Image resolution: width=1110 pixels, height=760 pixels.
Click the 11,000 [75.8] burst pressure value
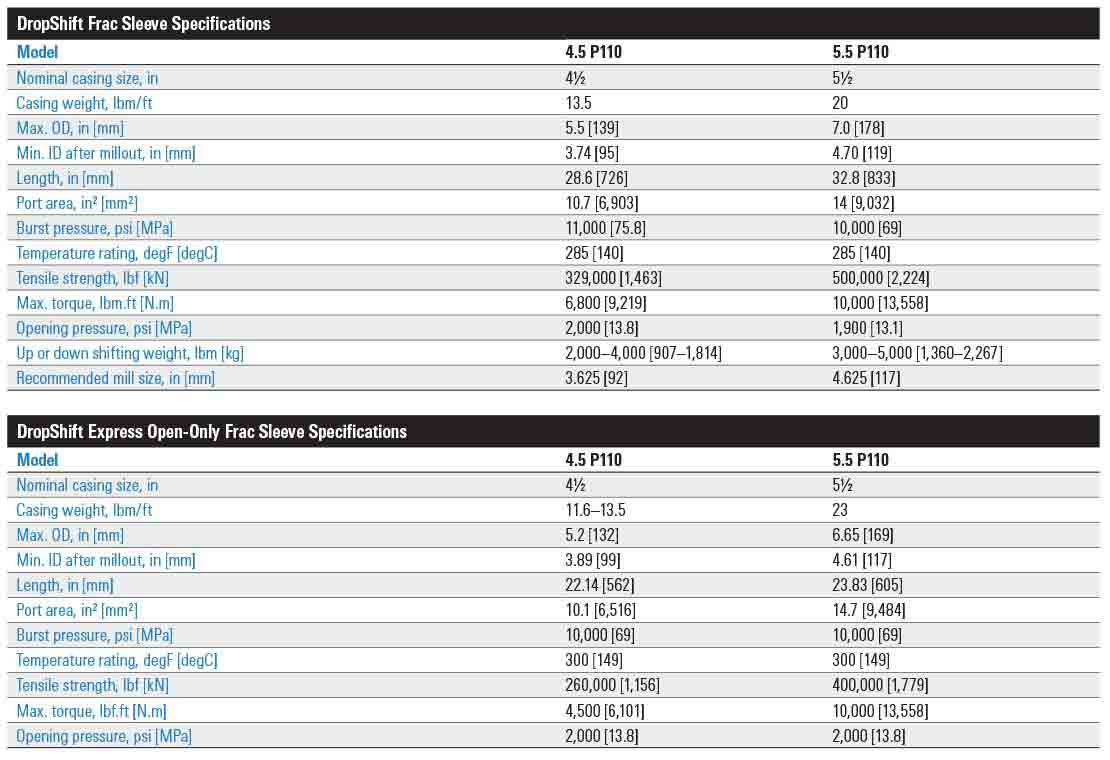[x=606, y=228]
